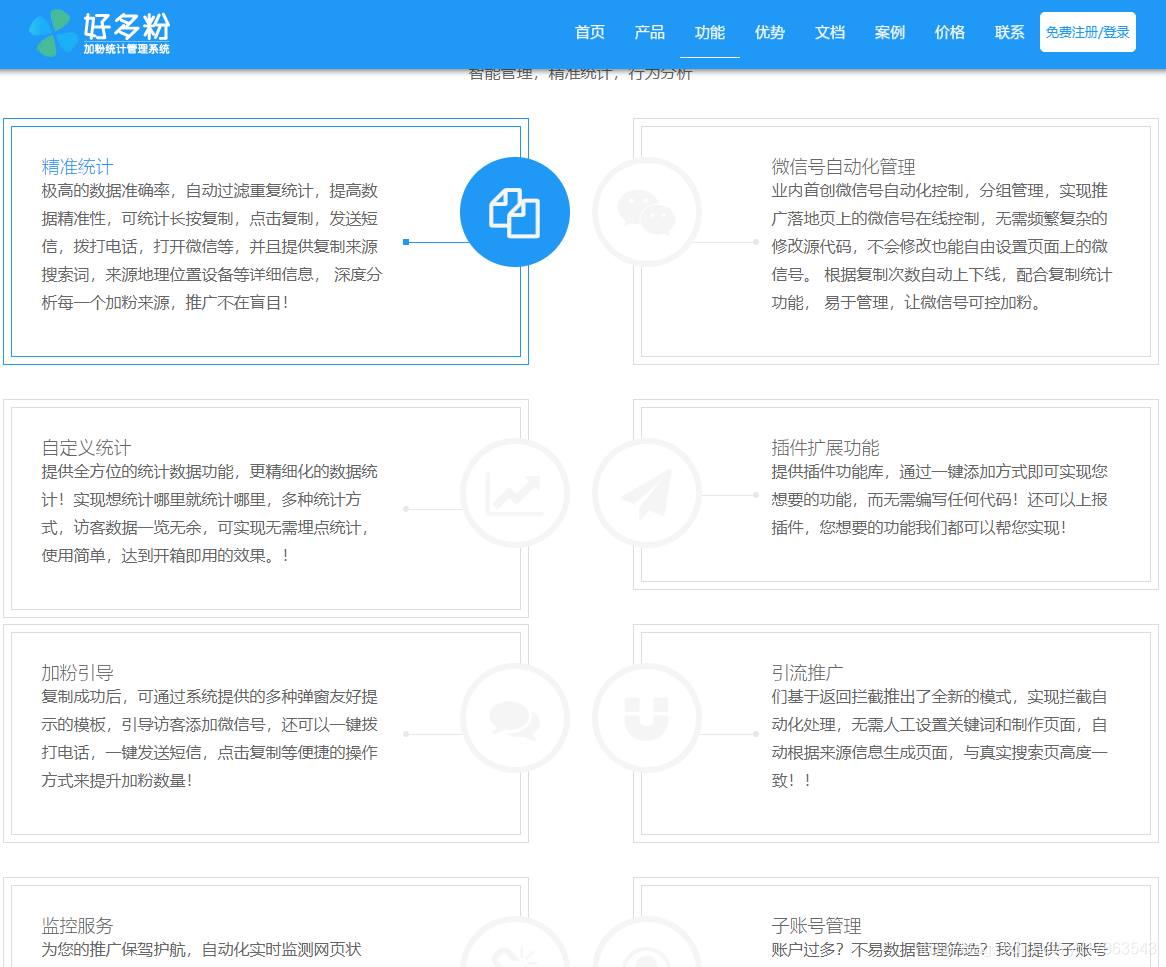The width and height of the screenshot is (1166, 967).
Task: Click the 引流推广 description paragraph
Action: pyautogui.click(x=940, y=739)
